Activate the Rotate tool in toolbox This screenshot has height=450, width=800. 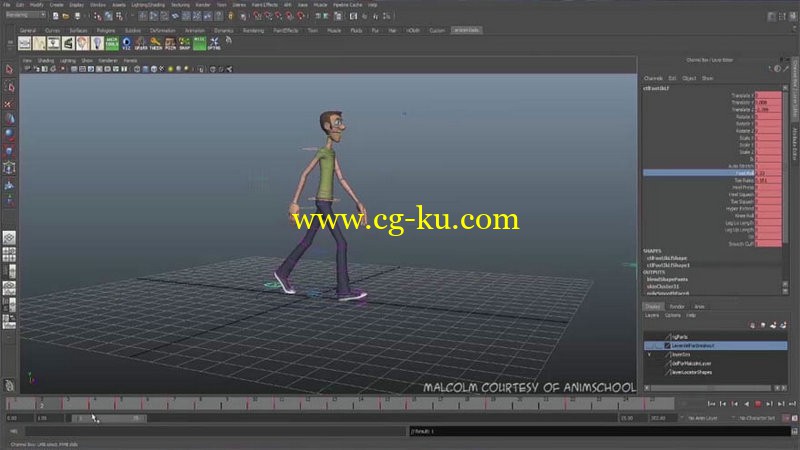[x=9, y=135]
